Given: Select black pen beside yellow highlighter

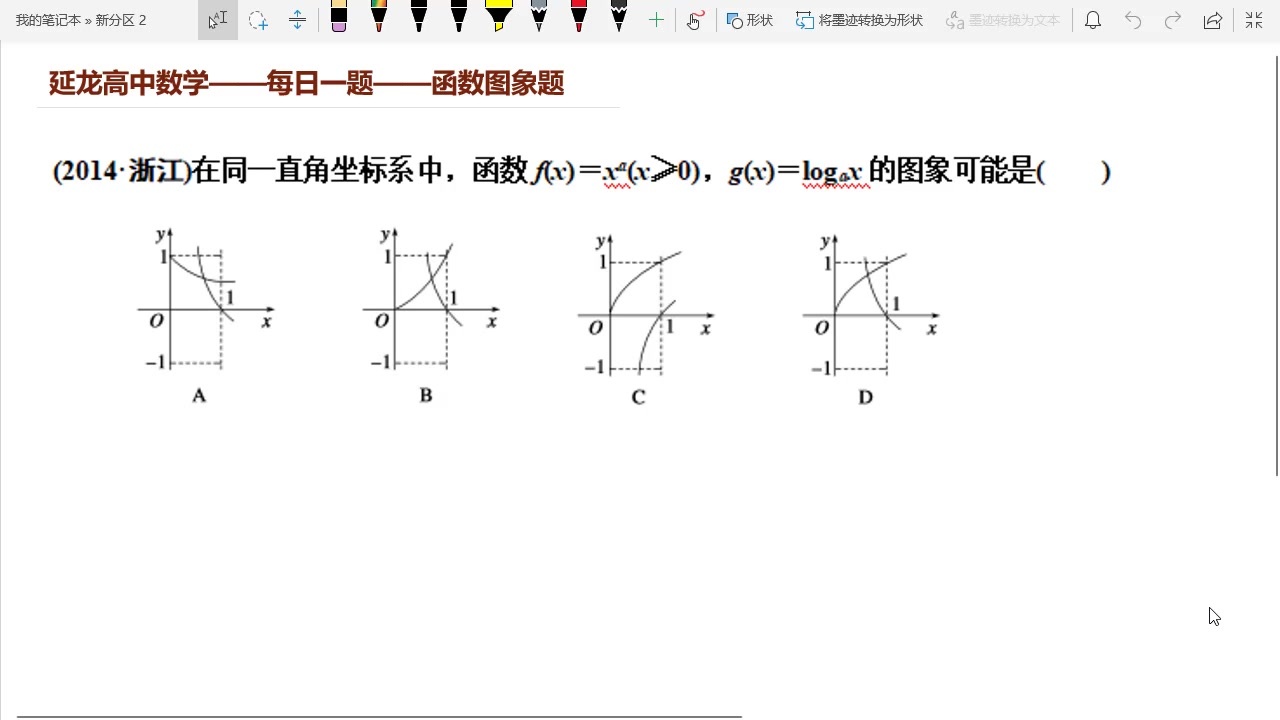Looking at the screenshot, I should pos(459,17).
